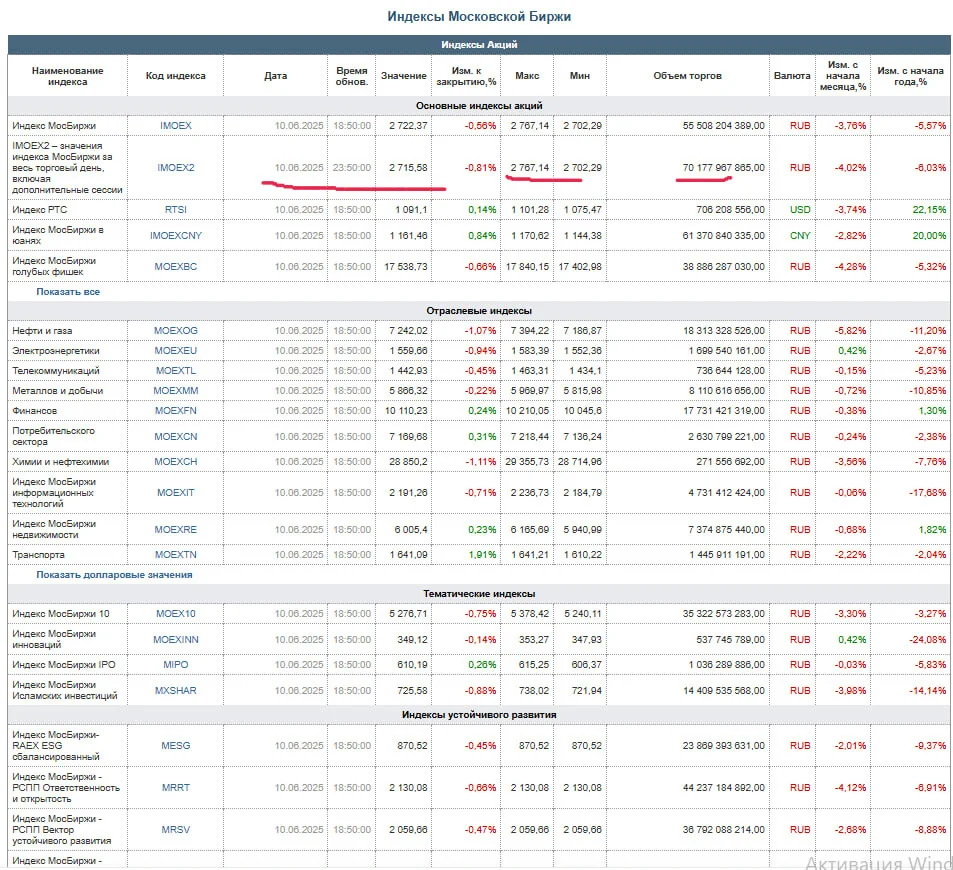Open the MOEXTN transport index link
Screen dimensions: 953x870
click(176, 554)
